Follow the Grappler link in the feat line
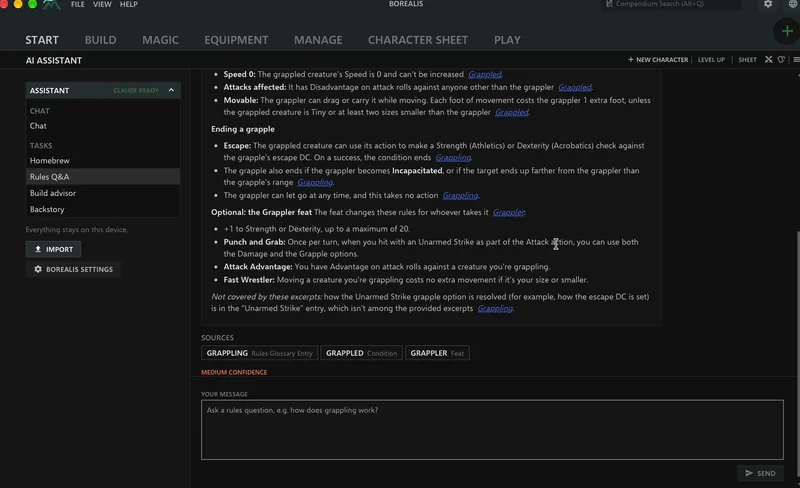The width and height of the screenshot is (800, 488). pos(509,212)
